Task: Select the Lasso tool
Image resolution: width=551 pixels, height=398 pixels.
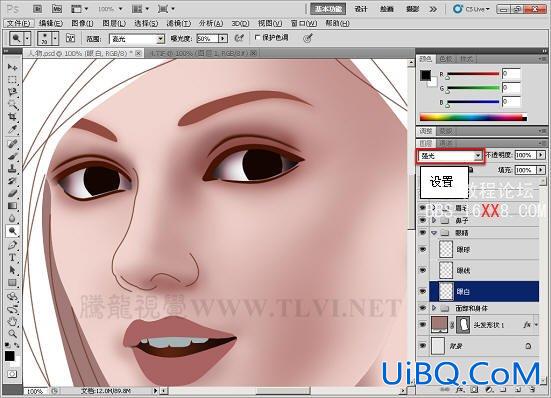Action: pos(12,92)
